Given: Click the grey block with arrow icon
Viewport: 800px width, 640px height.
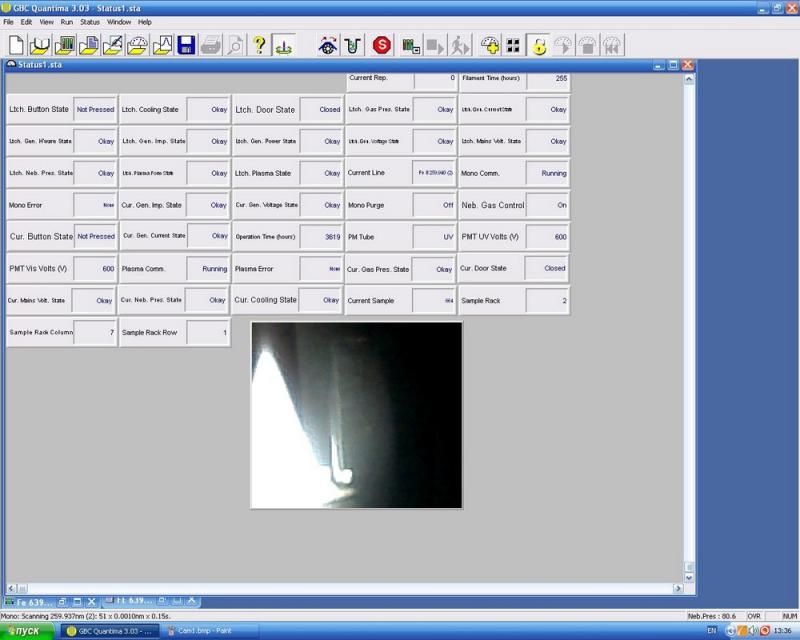Looking at the screenshot, I should [x=435, y=45].
